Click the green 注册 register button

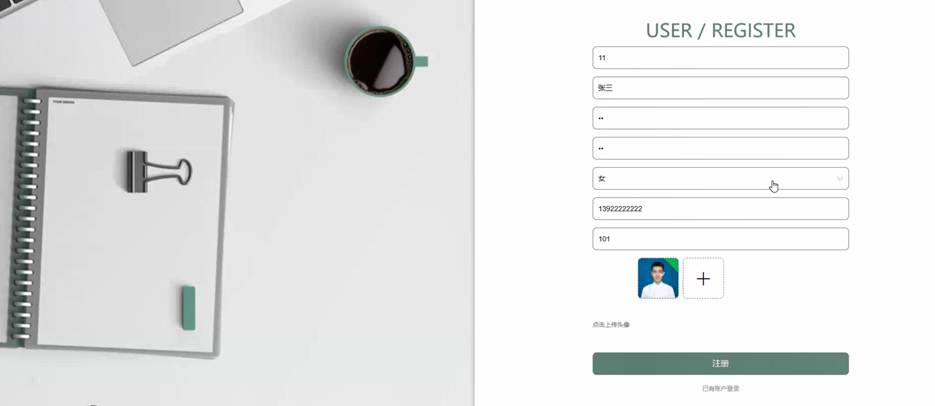click(x=720, y=364)
